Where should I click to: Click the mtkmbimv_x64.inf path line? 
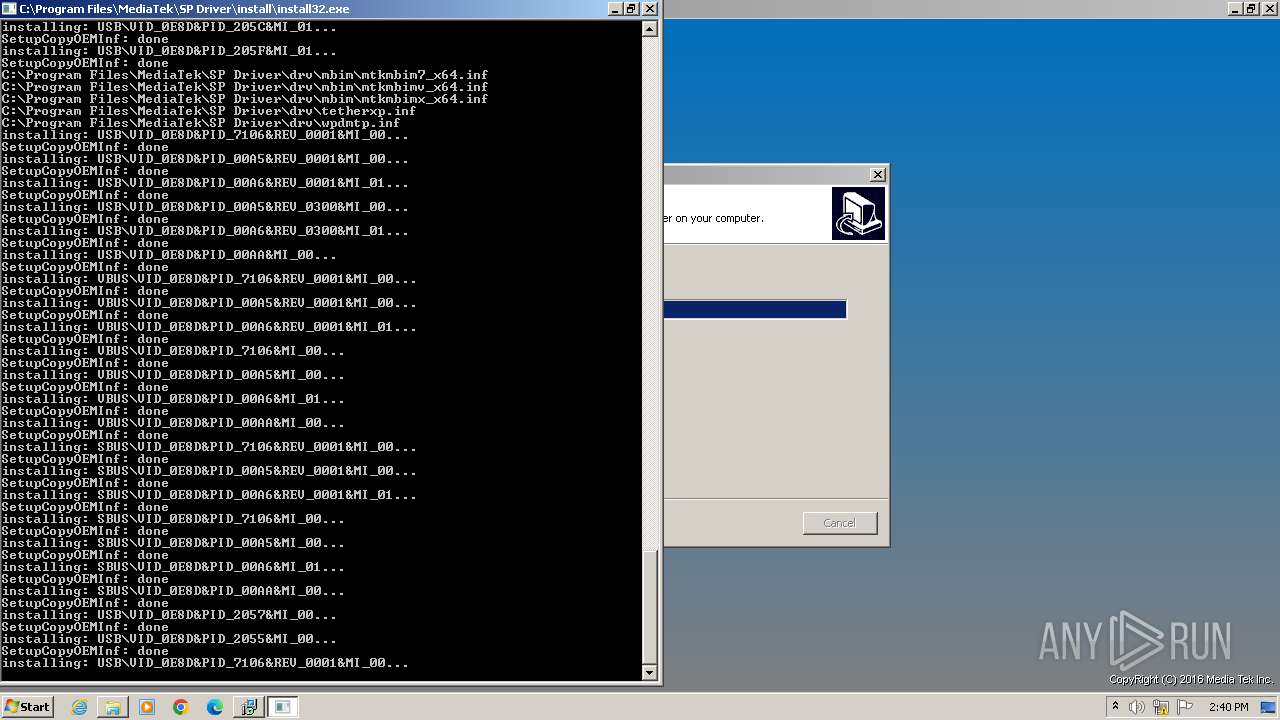pos(245,87)
